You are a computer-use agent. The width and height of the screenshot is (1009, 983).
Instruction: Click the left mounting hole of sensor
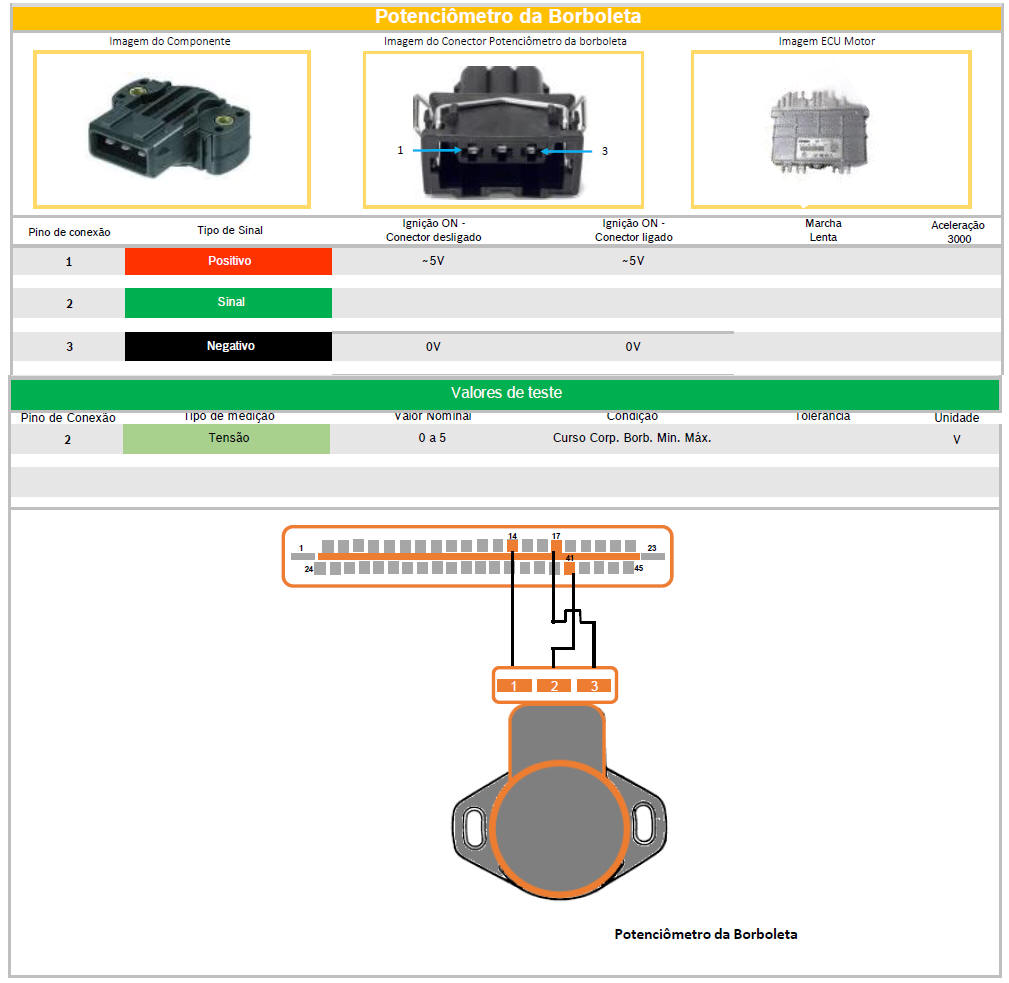tap(471, 826)
